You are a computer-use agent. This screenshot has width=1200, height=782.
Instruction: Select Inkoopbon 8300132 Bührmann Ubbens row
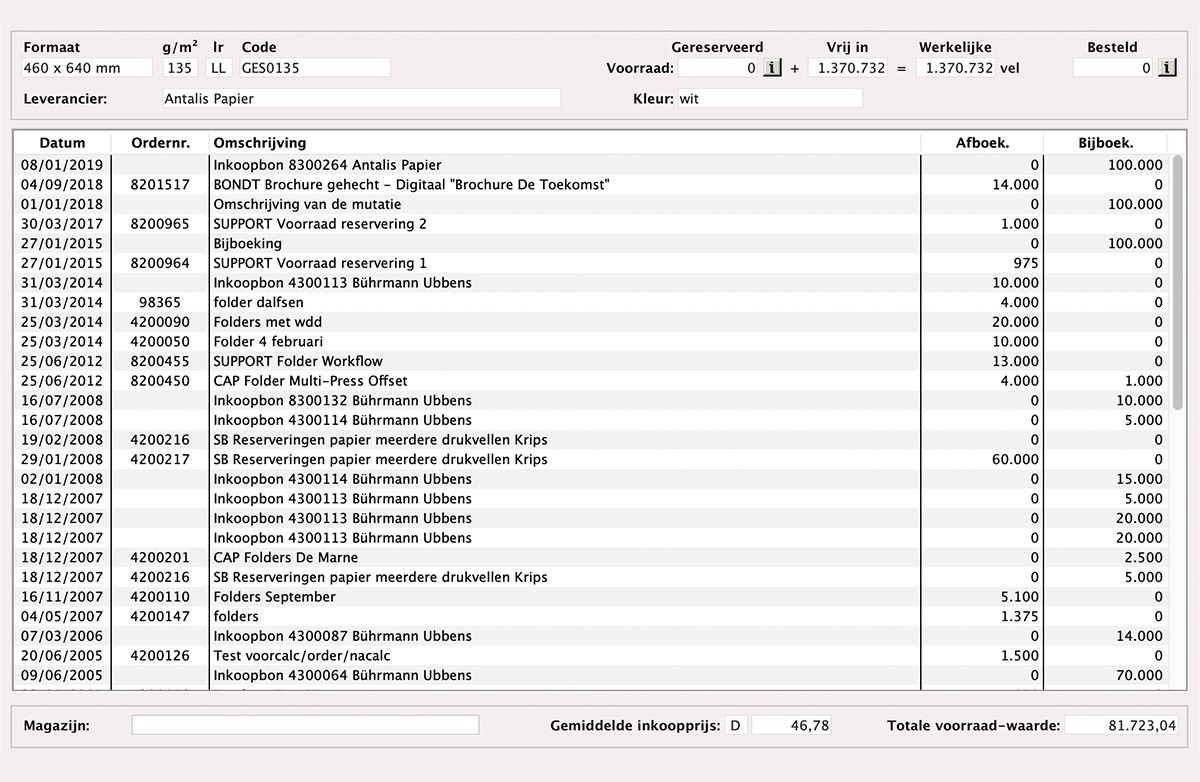point(591,400)
